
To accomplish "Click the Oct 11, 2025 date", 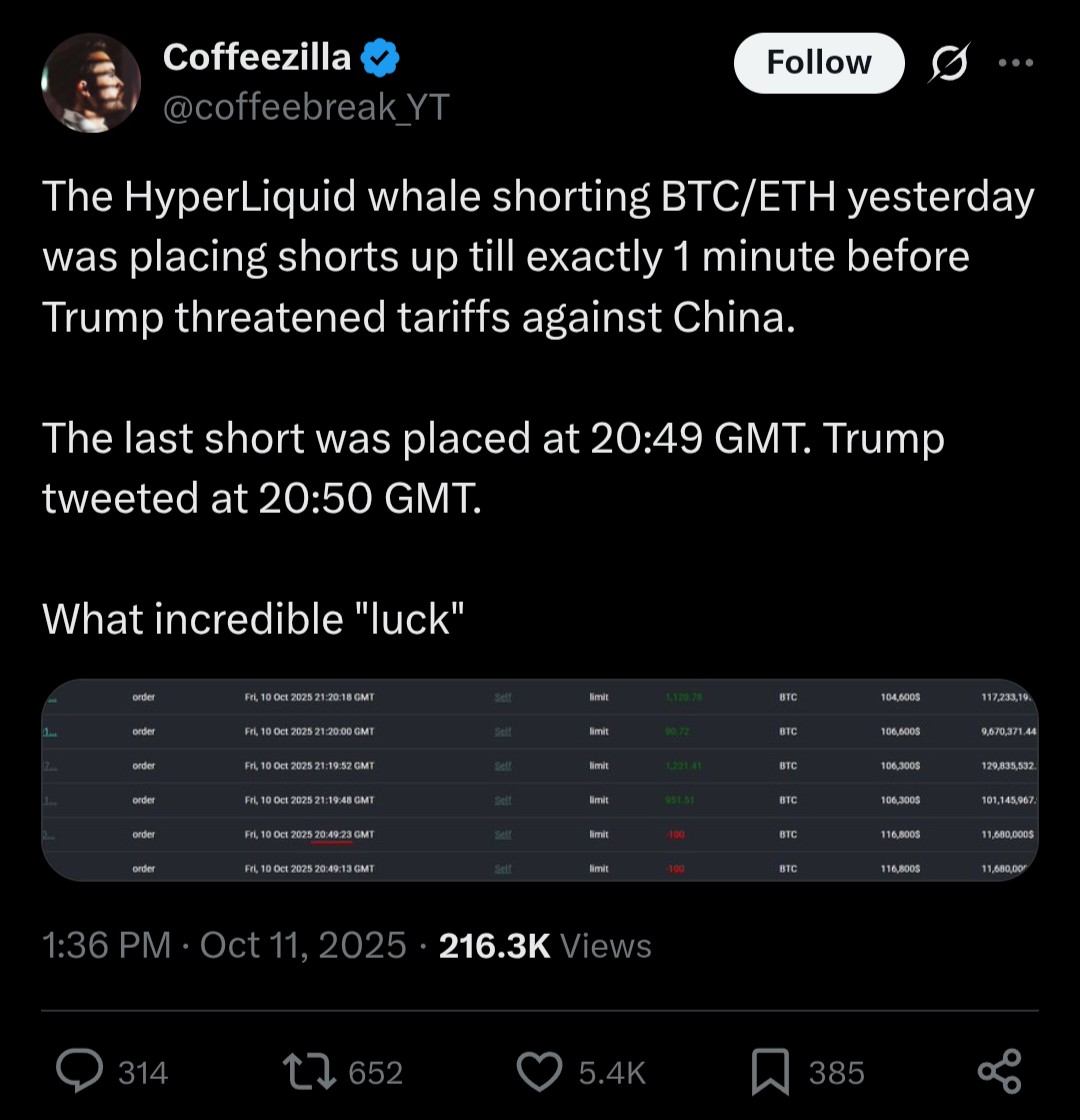I will (303, 945).
